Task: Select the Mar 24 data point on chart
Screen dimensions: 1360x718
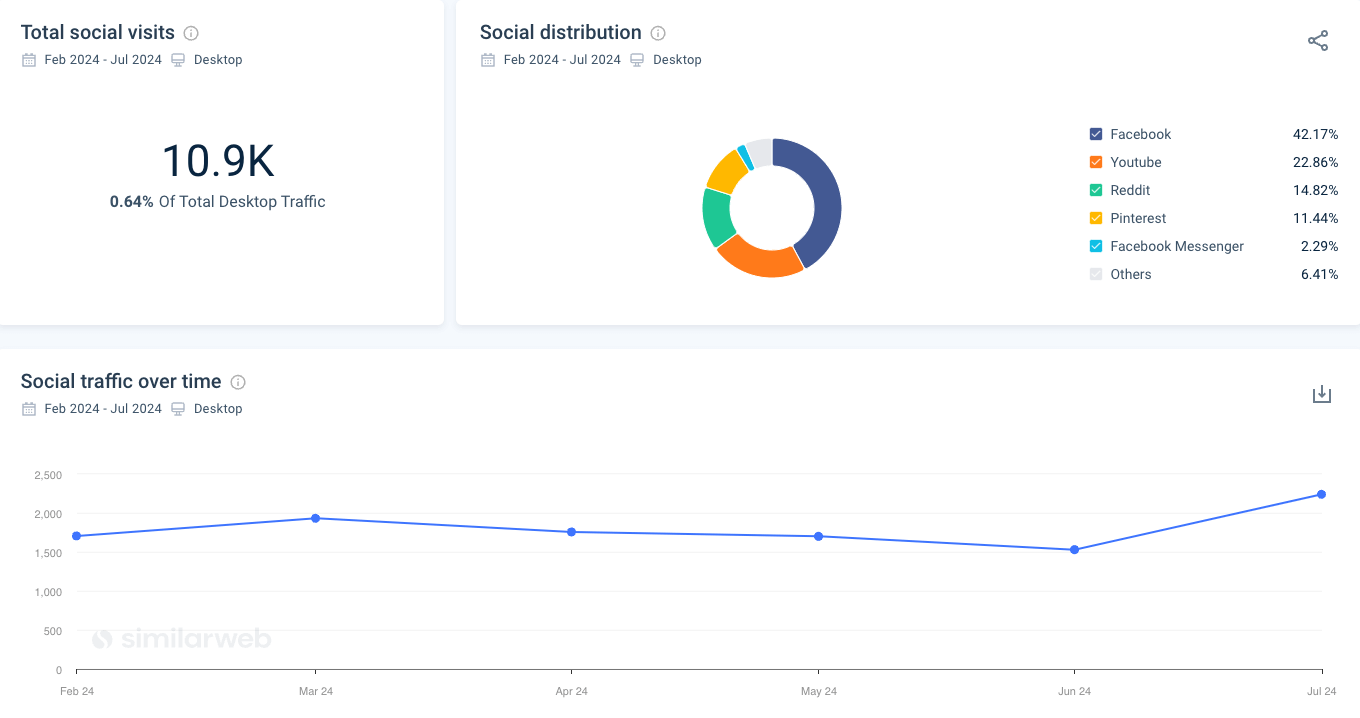Action: (x=315, y=518)
